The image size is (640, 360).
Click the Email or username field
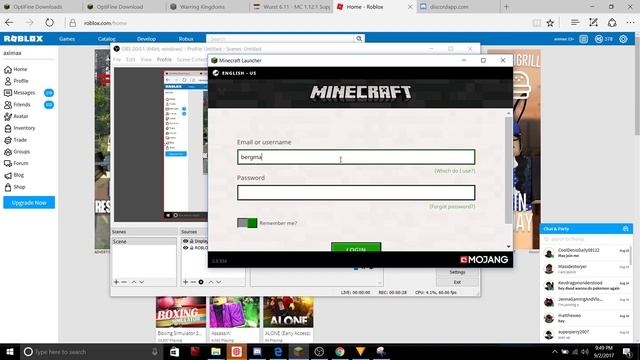tap(356, 157)
